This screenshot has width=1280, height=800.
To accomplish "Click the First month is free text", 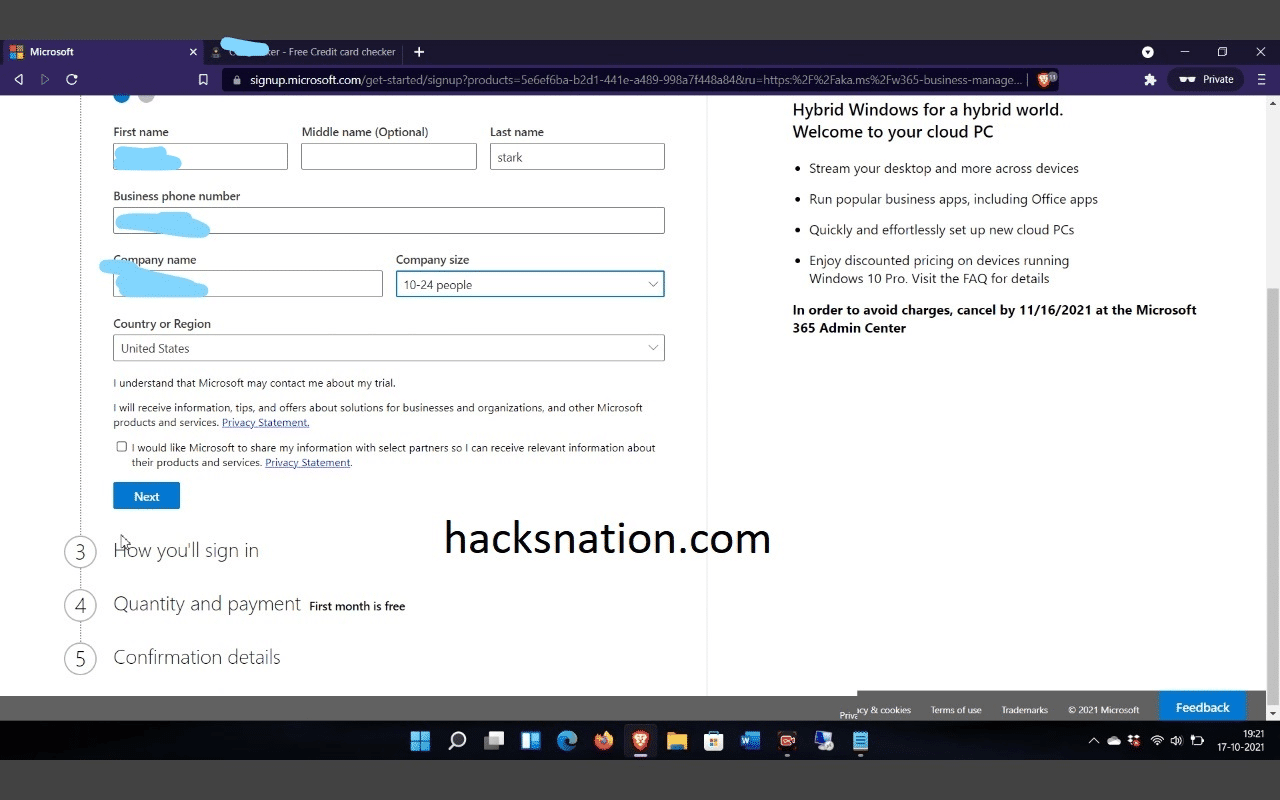I will (357, 606).
